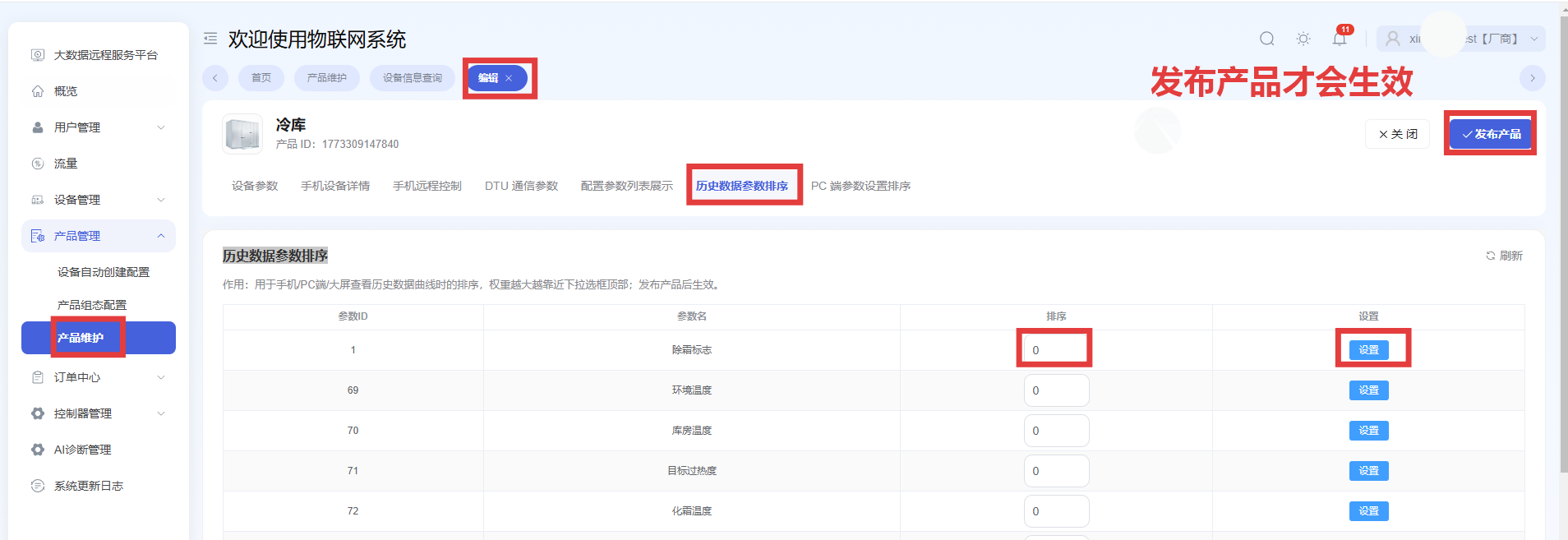Screen dimensions: 1568x540
Task: Click the 产品 ID: 1773309147840 text
Action: click(337, 144)
